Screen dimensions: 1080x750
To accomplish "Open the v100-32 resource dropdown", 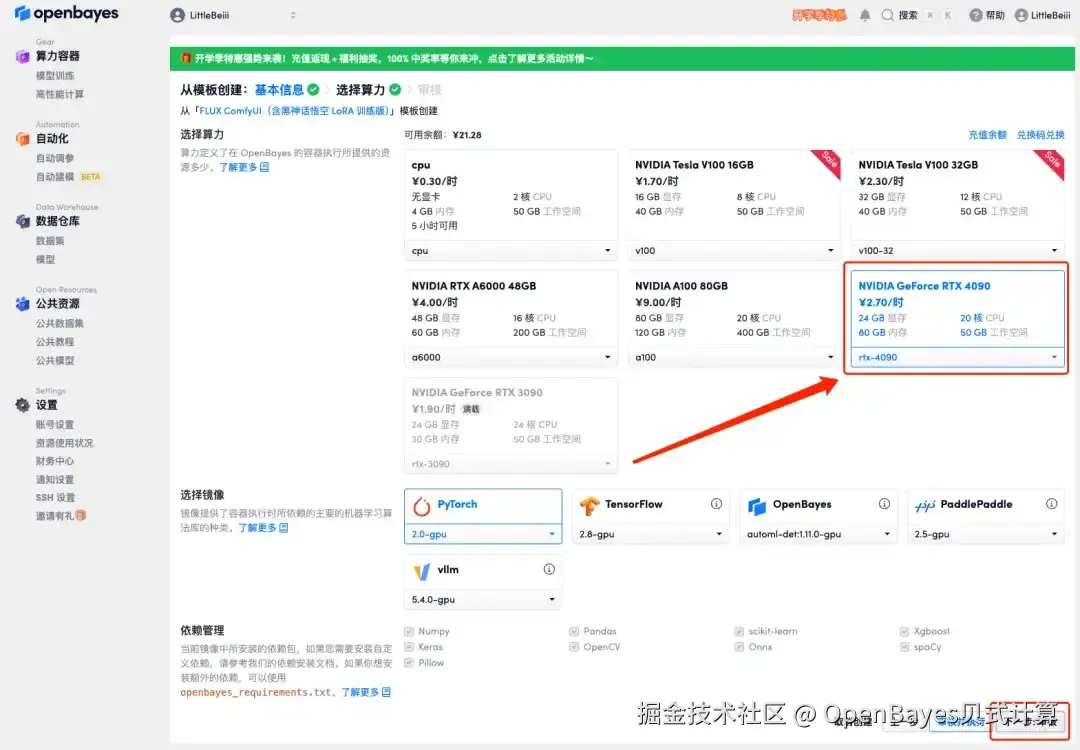I will pyautogui.click(x=957, y=251).
